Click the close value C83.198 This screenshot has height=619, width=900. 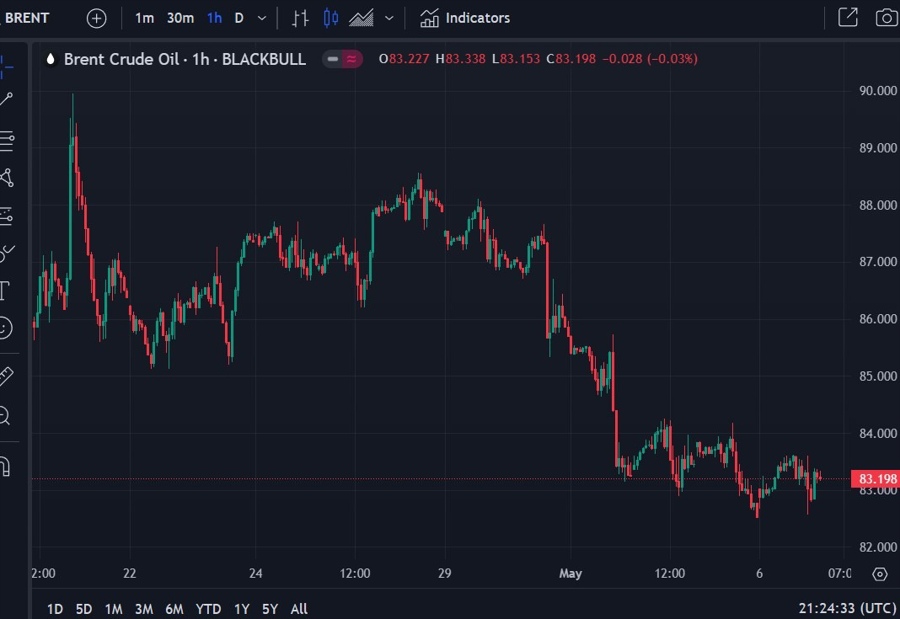(x=571, y=59)
